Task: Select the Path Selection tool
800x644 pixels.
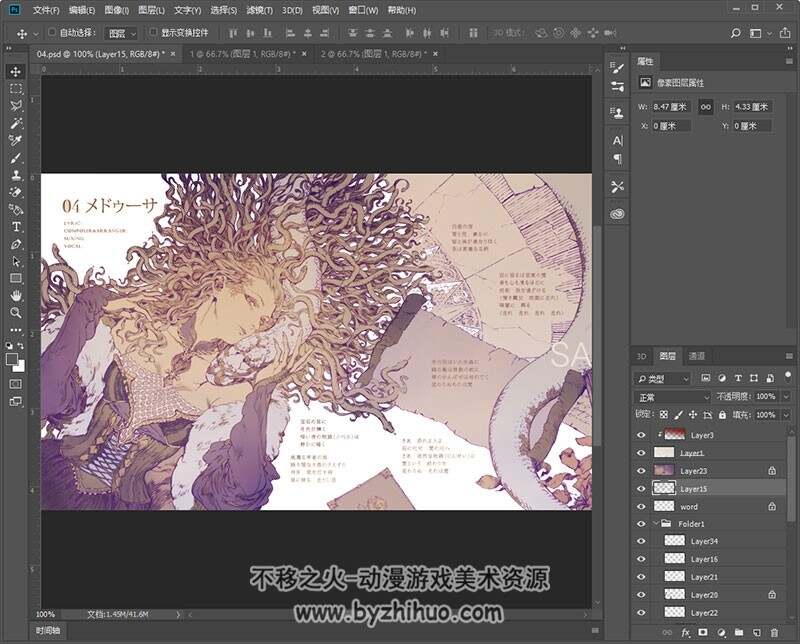Action: click(16, 261)
